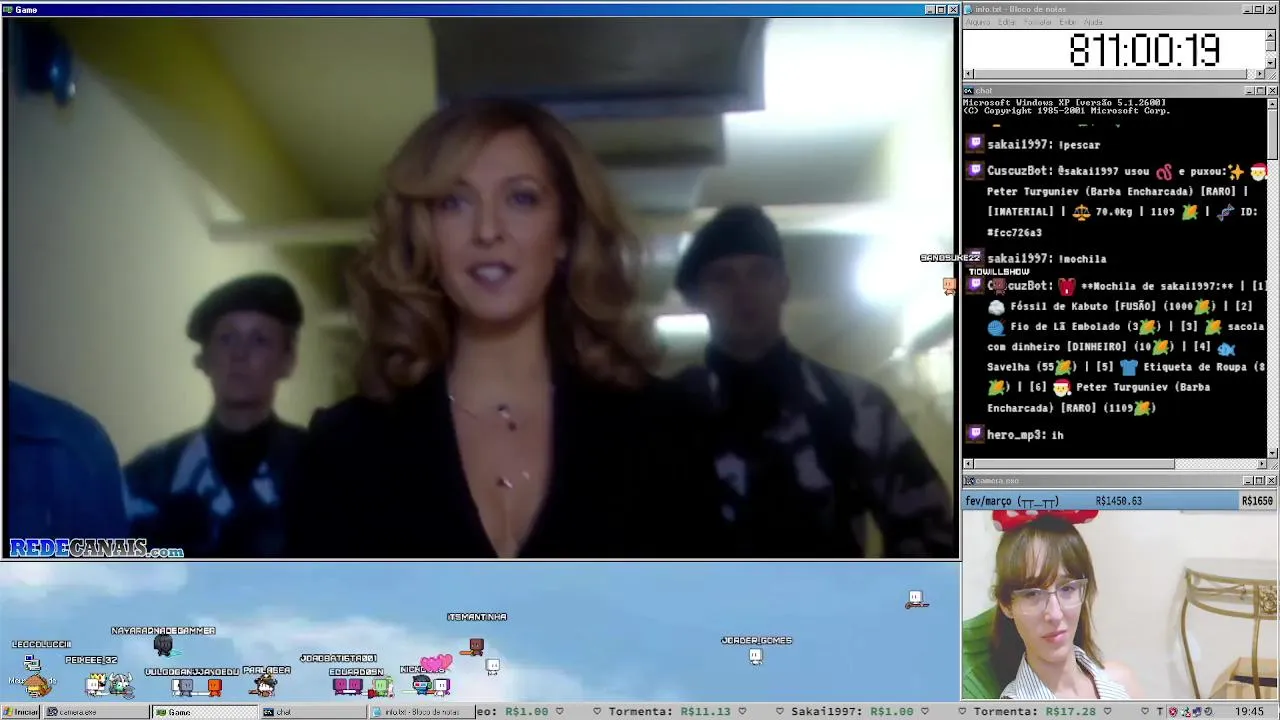Open the Formatar menu in Bloco de notas

click(x=1038, y=22)
